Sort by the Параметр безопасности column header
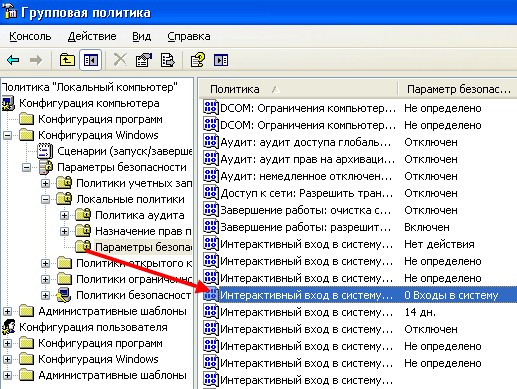 coord(458,89)
